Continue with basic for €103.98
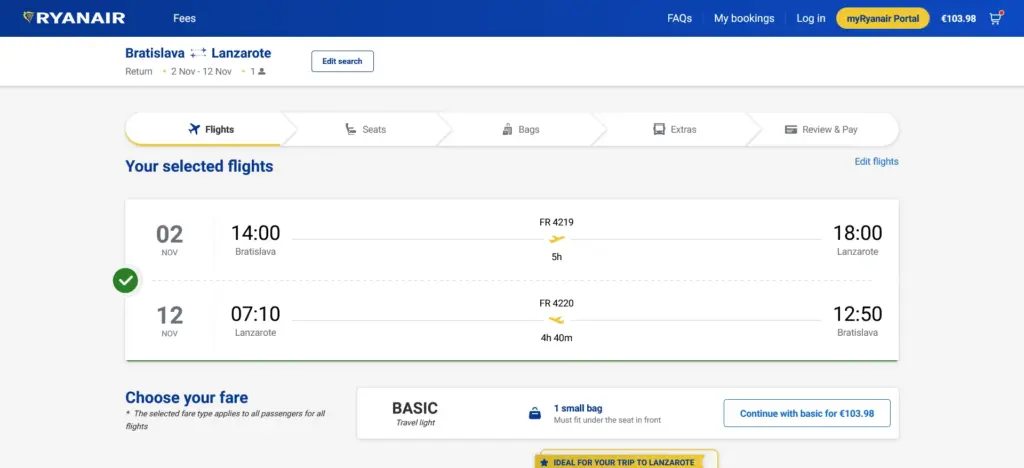Screen dimensions: 1024x468 click(807, 413)
